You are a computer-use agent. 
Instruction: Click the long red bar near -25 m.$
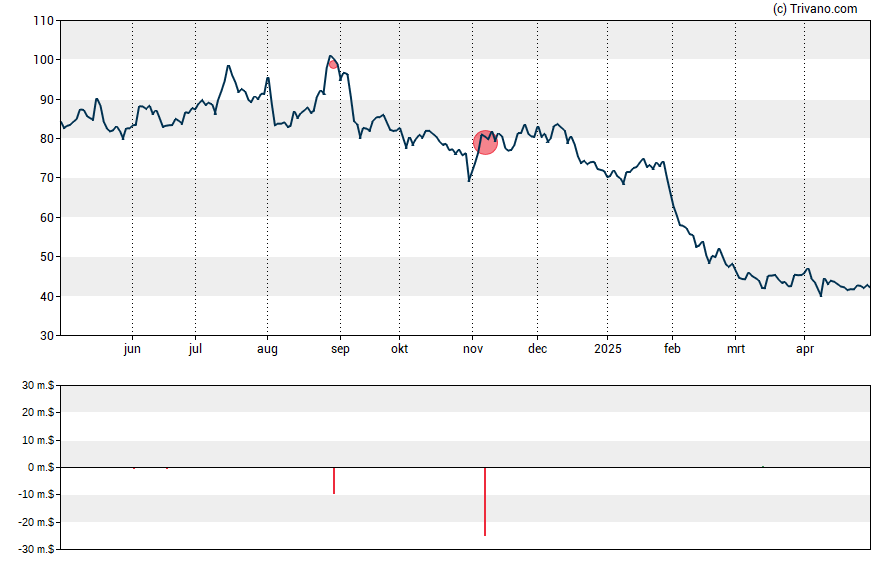[x=485, y=501]
